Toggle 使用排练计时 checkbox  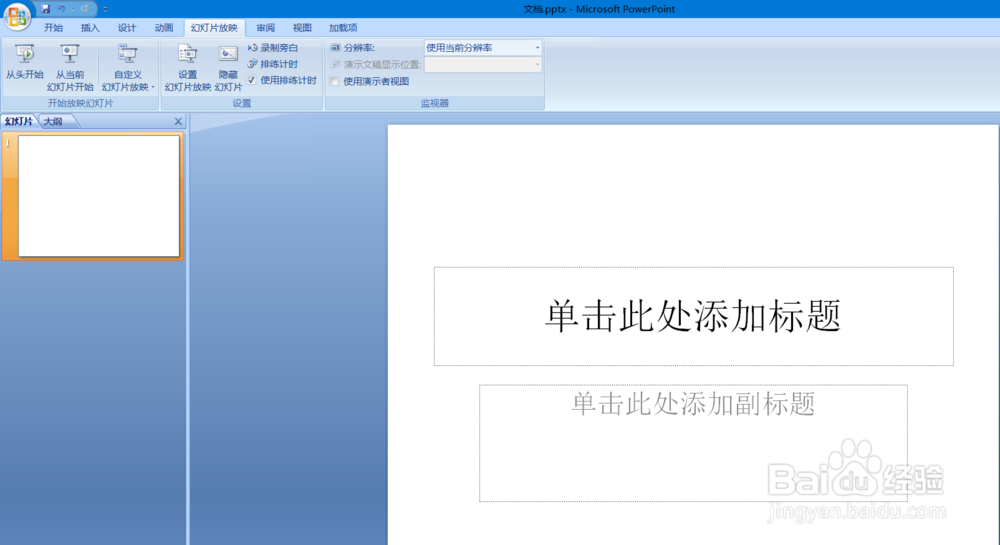click(x=252, y=80)
